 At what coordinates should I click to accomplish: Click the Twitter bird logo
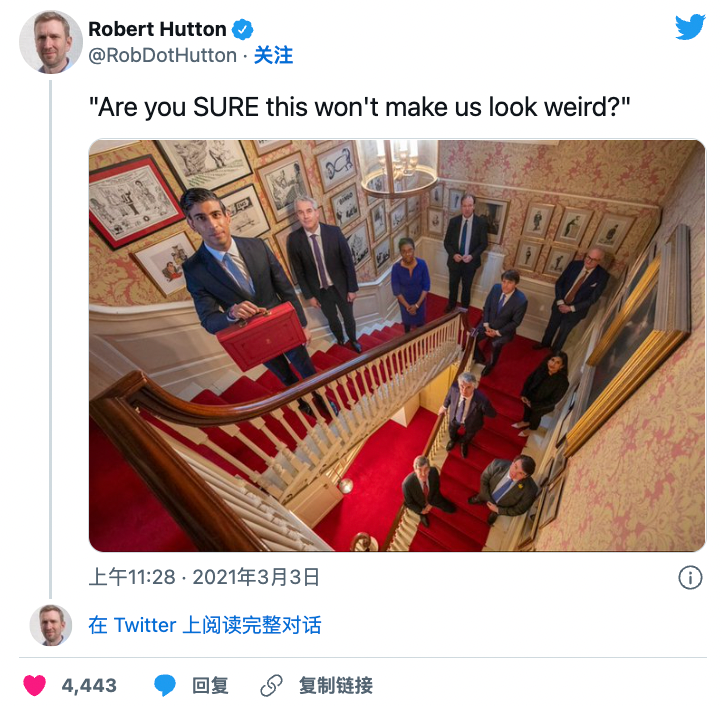pos(690,27)
